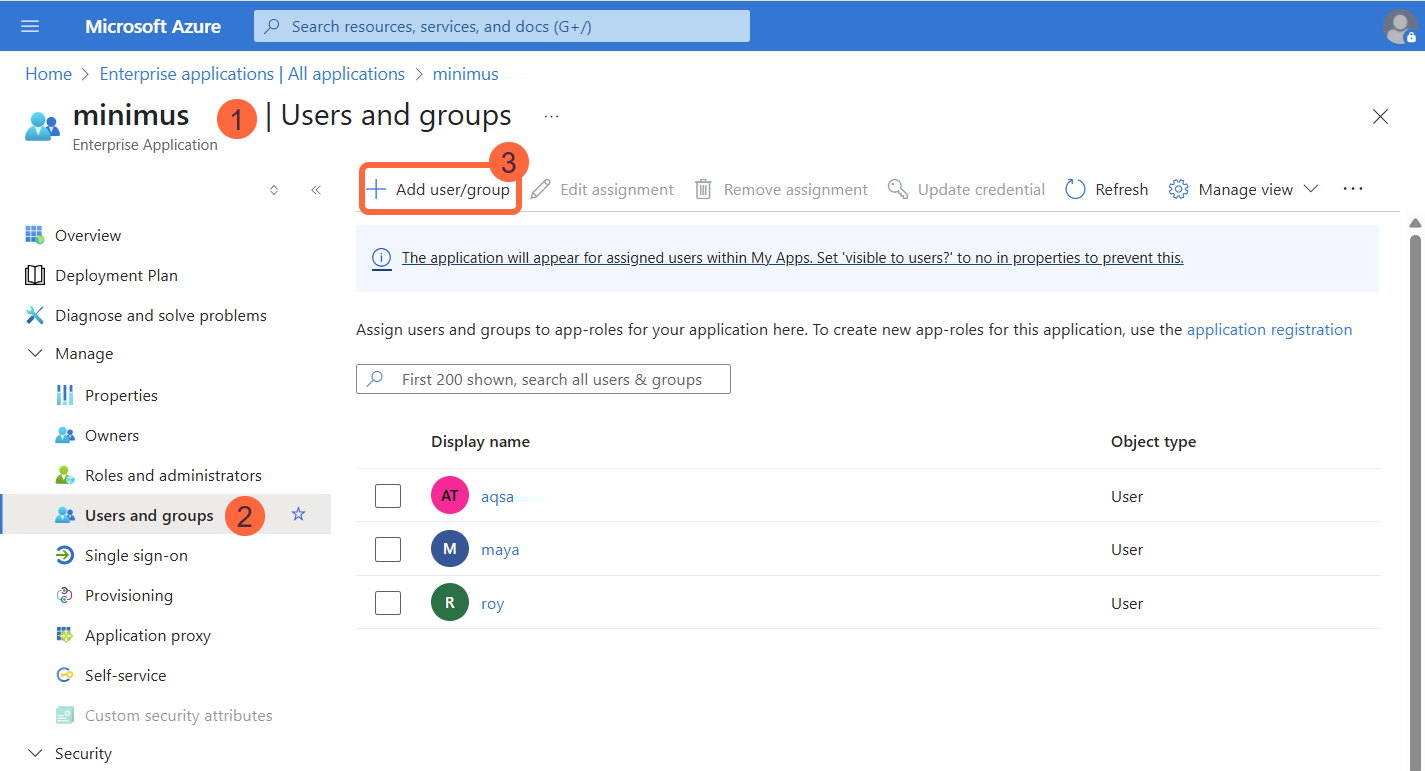Screen dimensions: 1425x771
Task: Click the Properties bars icon
Action: tap(65, 395)
